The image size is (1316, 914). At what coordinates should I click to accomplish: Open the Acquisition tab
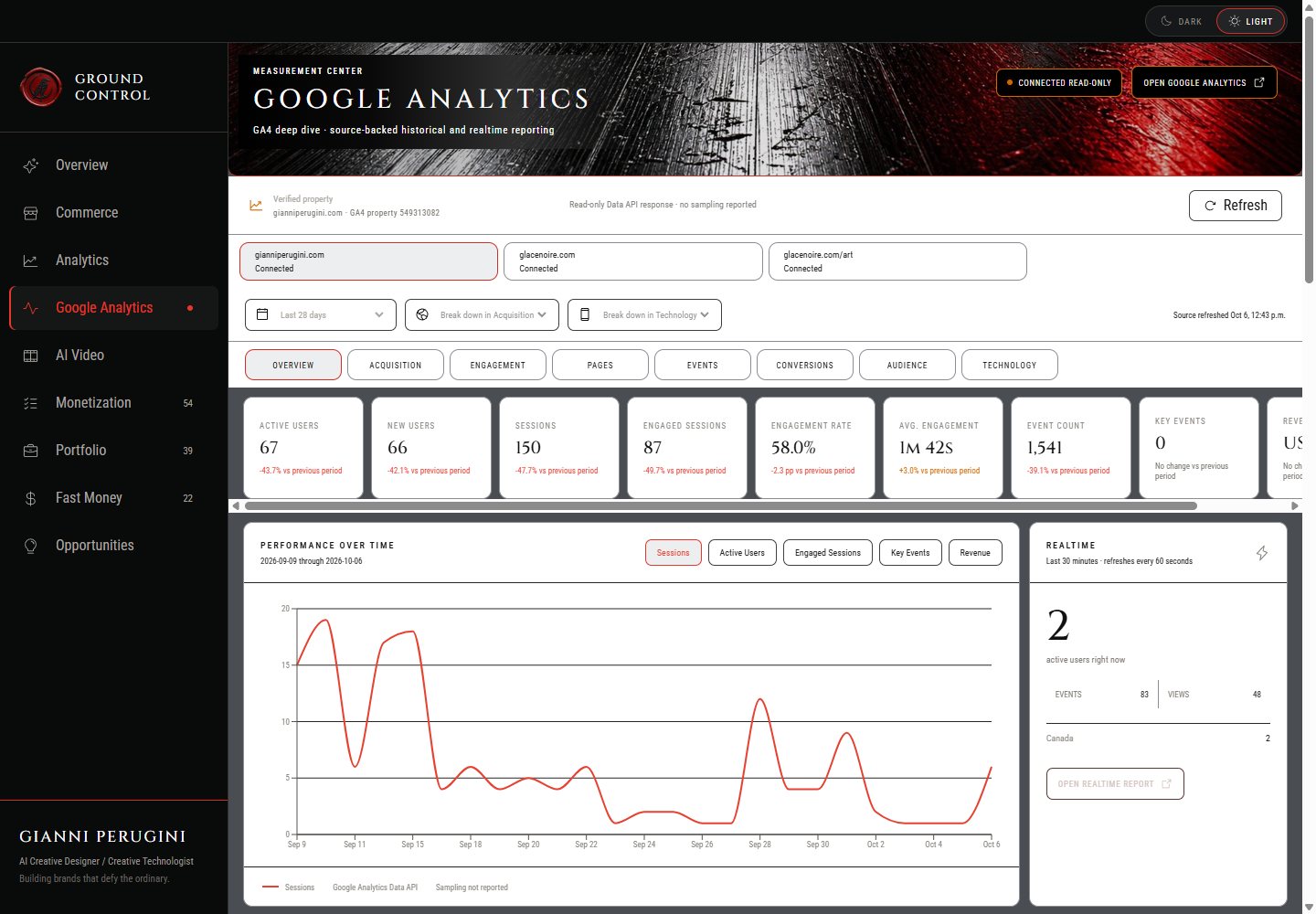[x=396, y=365]
